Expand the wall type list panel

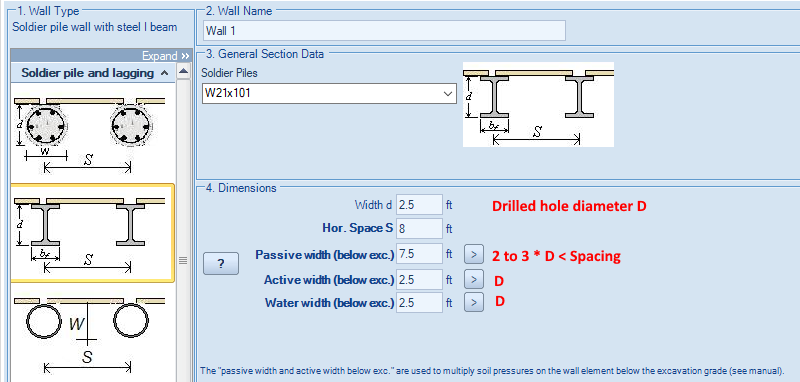coord(166,56)
